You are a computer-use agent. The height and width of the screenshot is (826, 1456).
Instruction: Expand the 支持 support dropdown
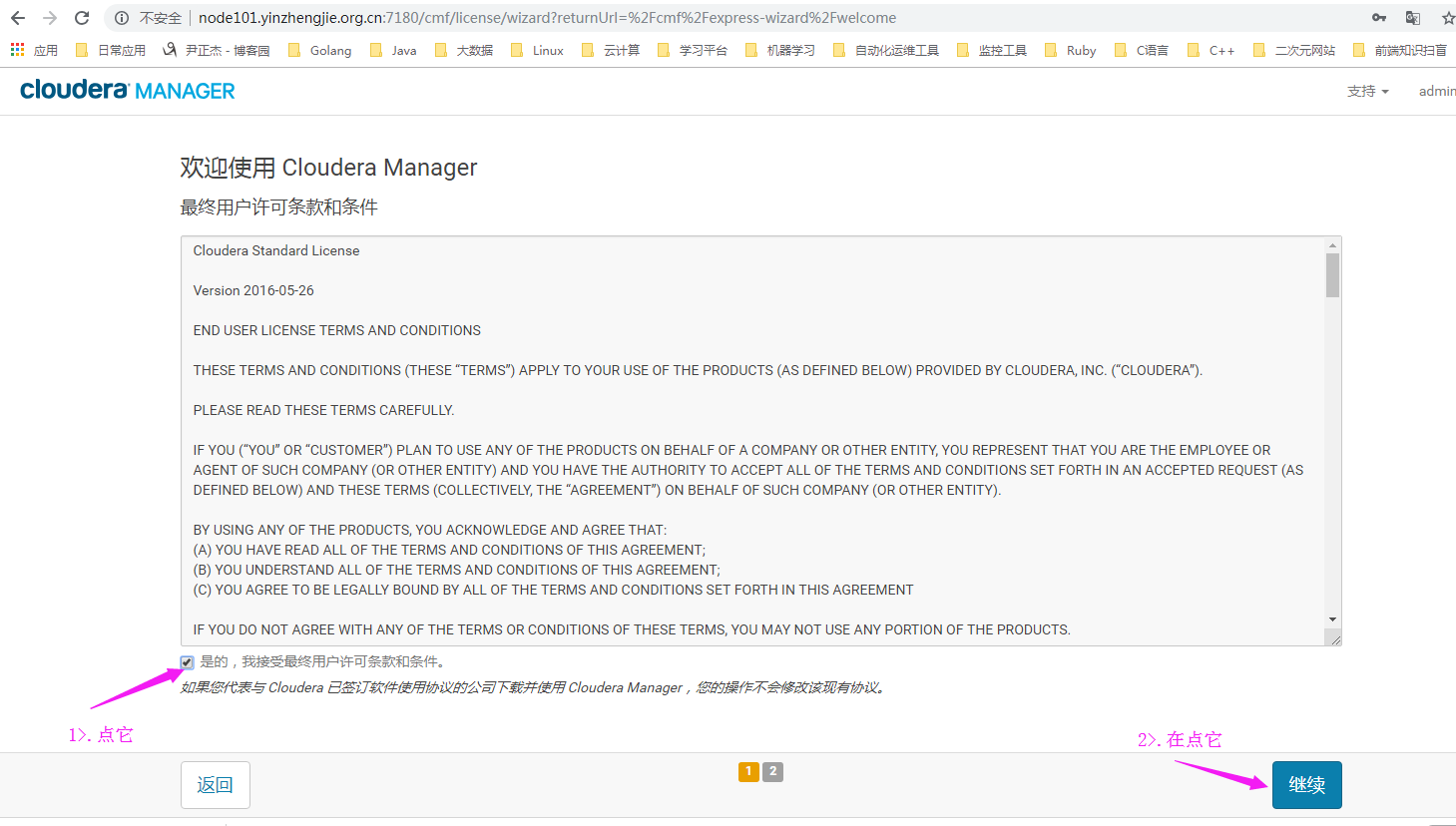1368,91
